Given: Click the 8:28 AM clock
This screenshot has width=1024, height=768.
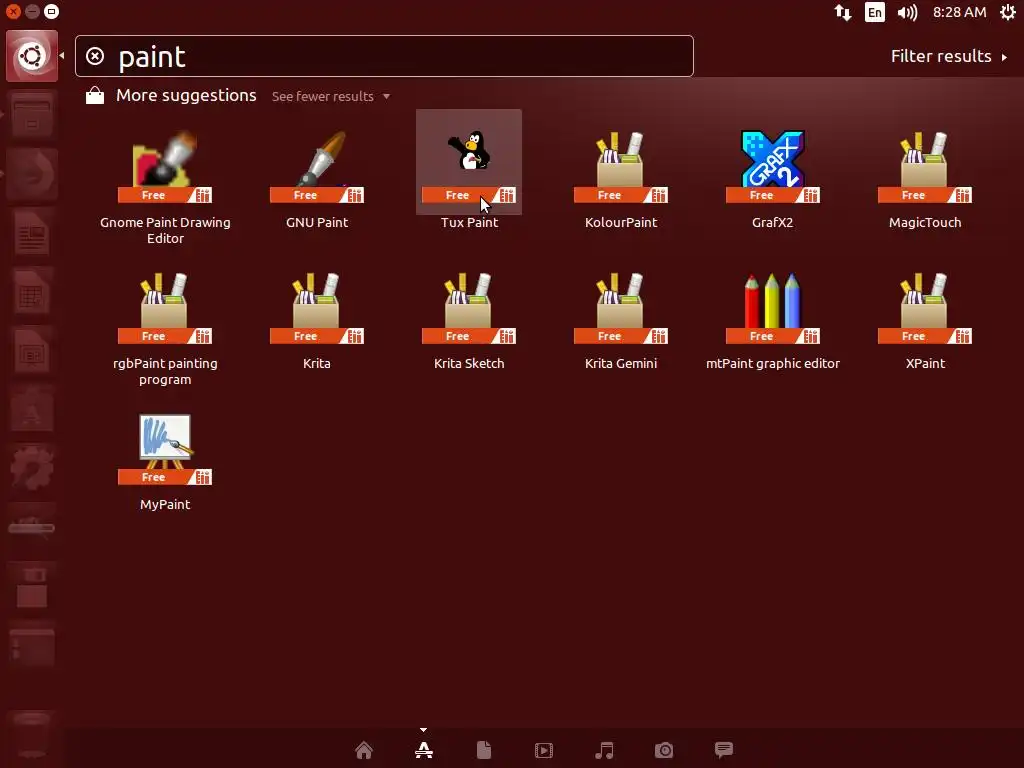Looking at the screenshot, I should [x=959, y=12].
